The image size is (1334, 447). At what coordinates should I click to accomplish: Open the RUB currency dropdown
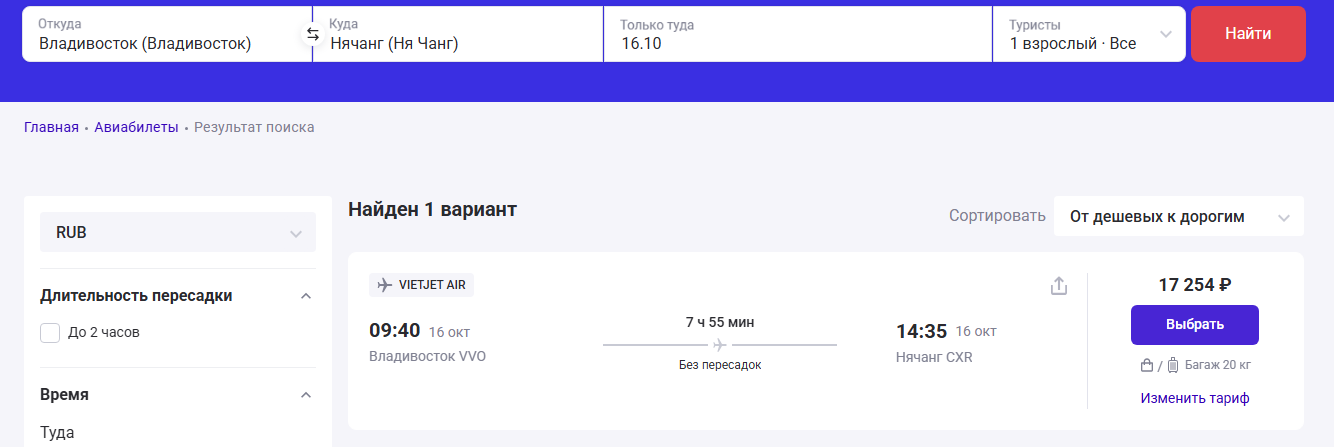[178, 232]
